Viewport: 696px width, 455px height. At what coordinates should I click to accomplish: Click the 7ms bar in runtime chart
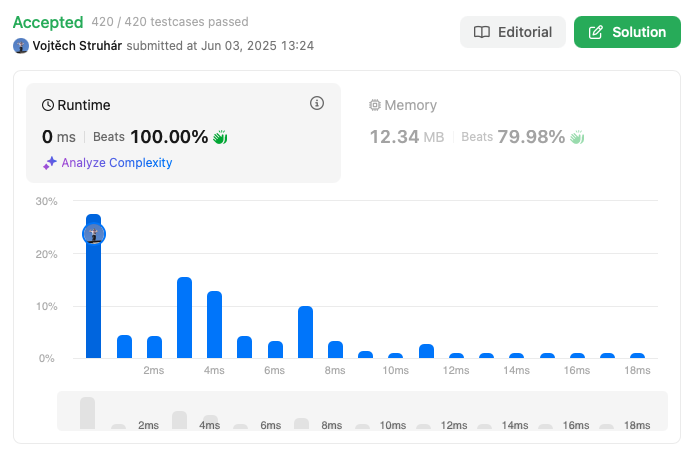(x=305, y=332)
